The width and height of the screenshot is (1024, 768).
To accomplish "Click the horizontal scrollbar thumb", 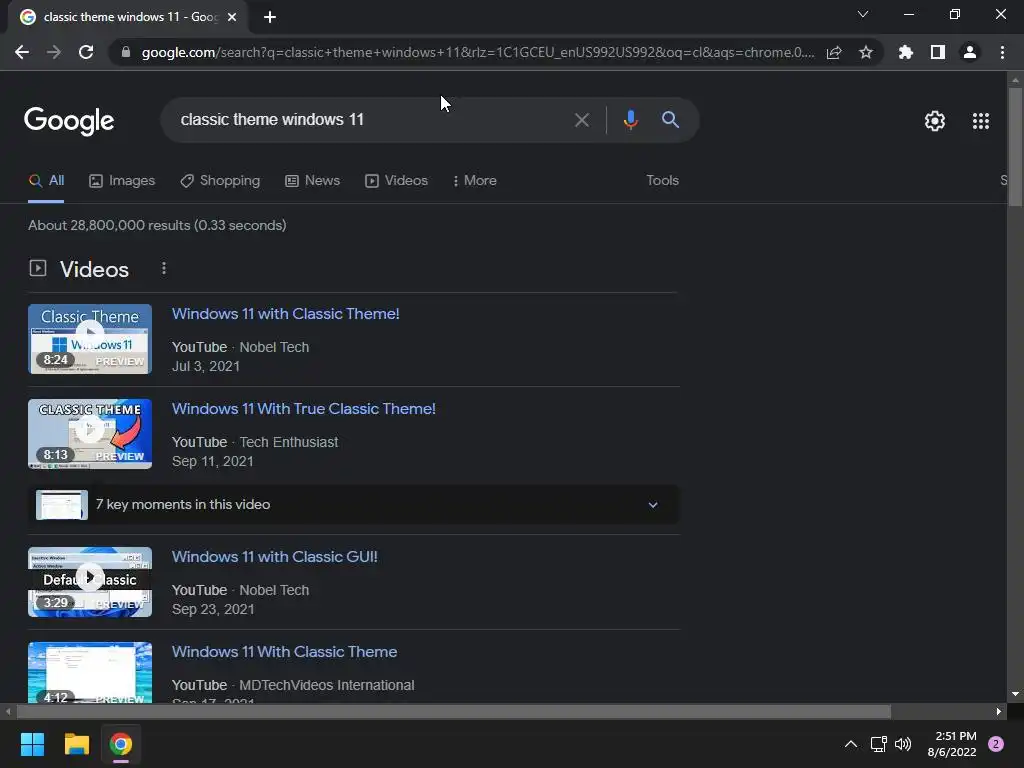I will (453, 712).
